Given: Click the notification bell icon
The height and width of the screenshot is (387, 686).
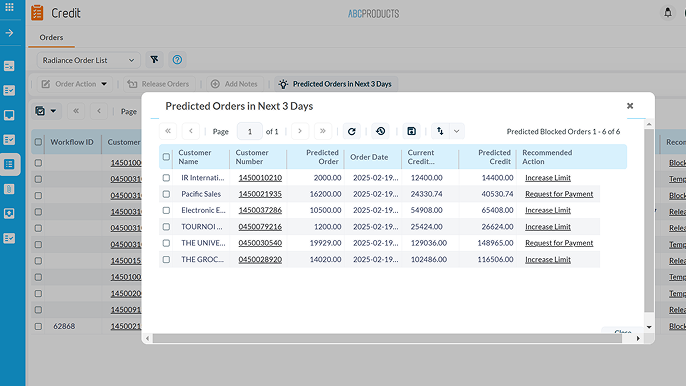Looking at the screenshot, I should tap(668, 12).
